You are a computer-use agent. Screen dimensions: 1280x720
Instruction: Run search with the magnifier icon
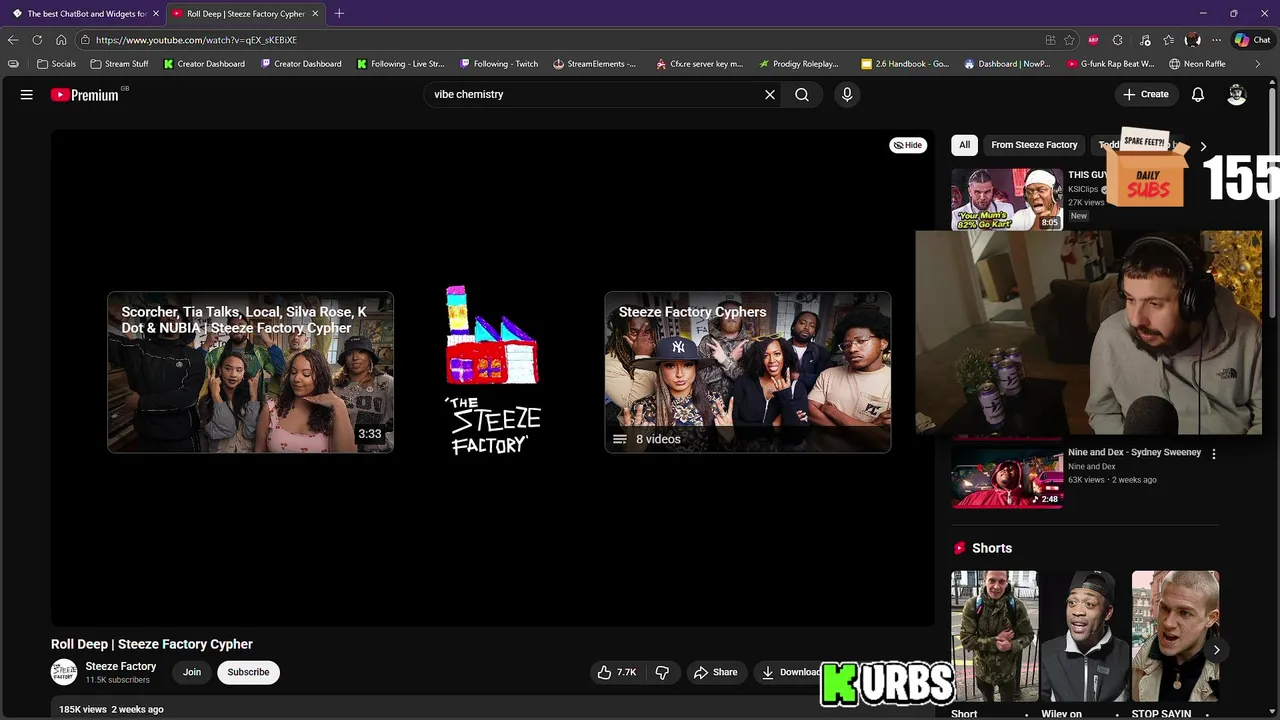802,94
